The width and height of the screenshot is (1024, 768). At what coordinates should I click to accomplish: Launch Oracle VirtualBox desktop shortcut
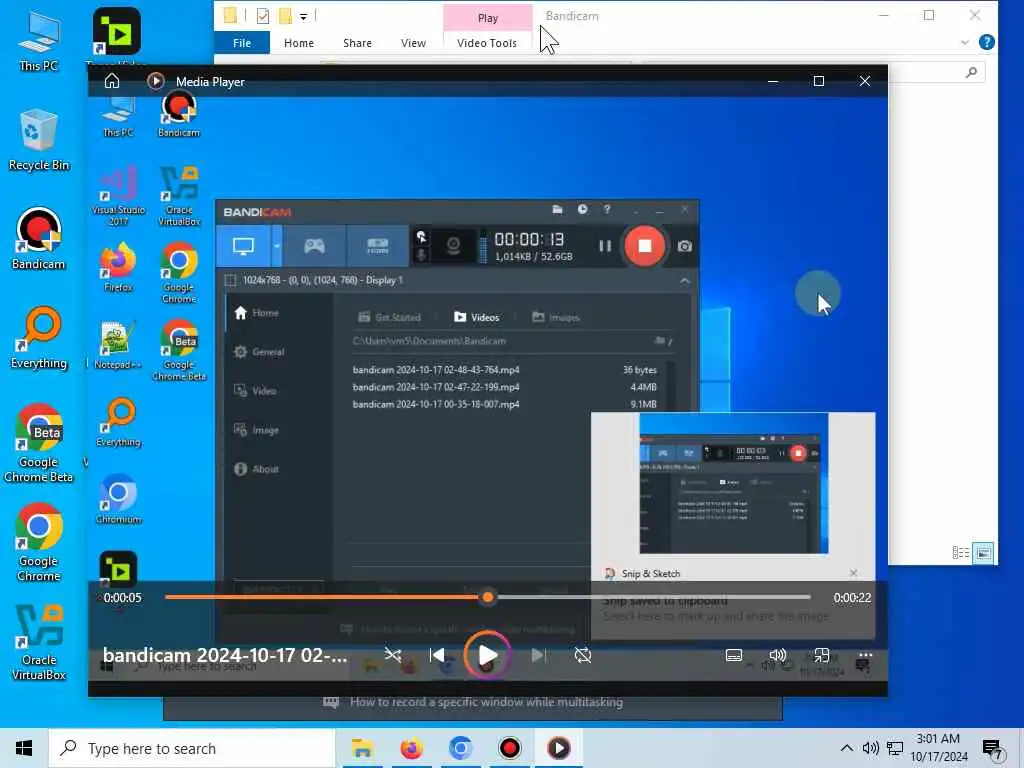tap(39, 643)
